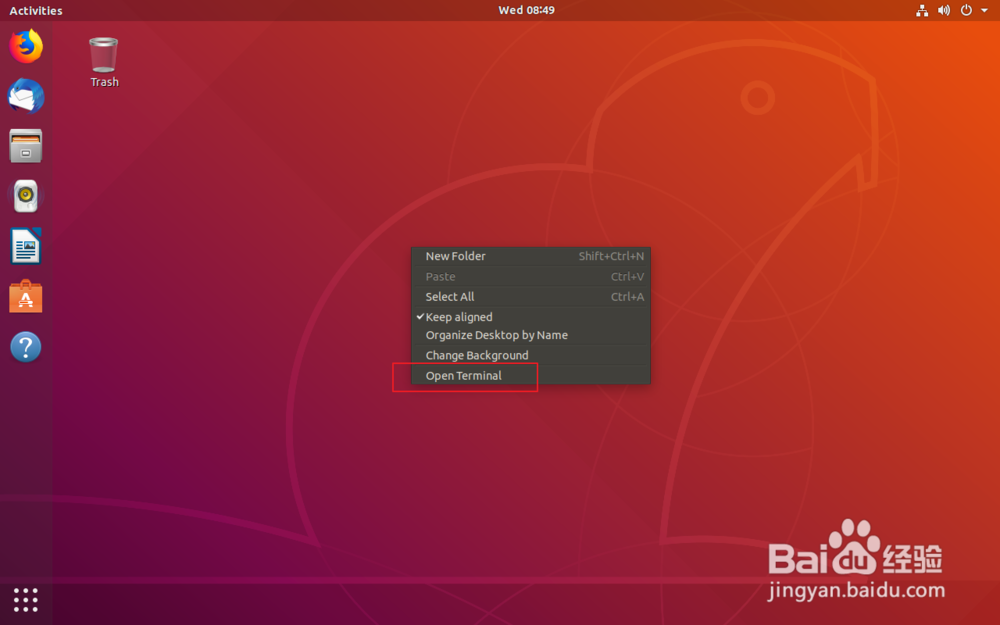Click the power icon in top bar
The height and width of the screenshot is (625, 1000).
point(966,10)
